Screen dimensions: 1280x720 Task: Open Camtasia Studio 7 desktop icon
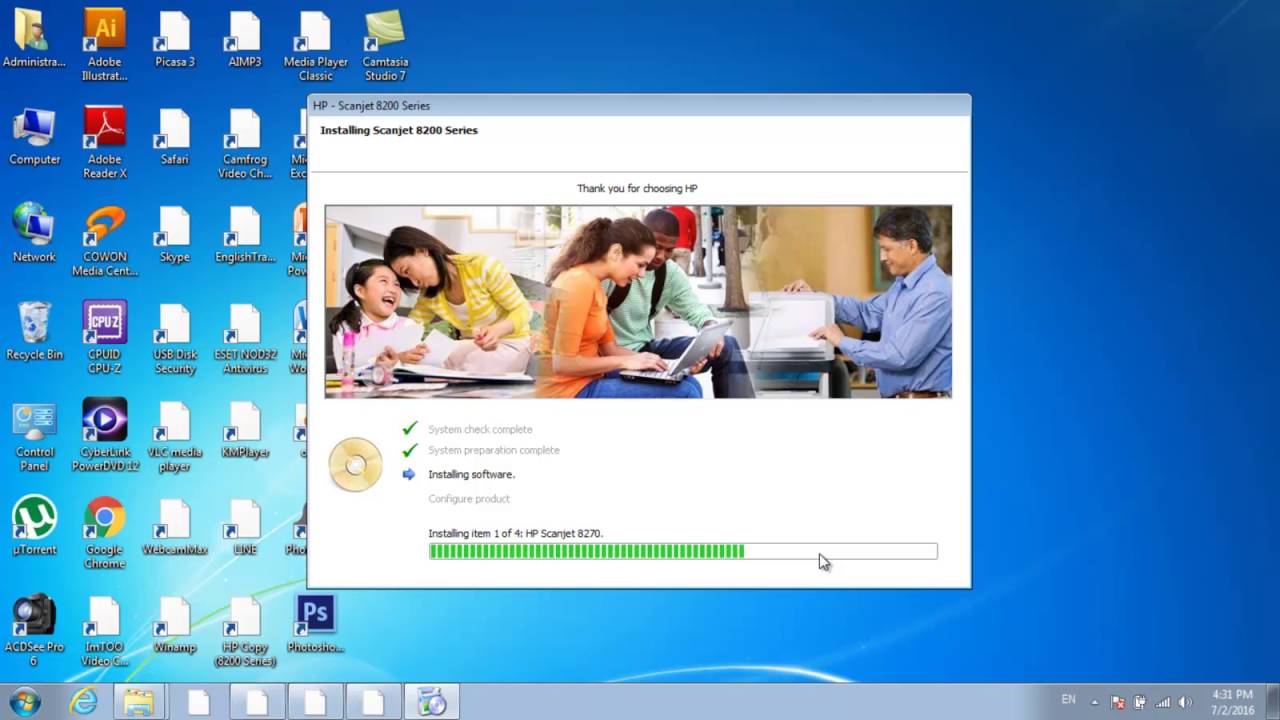click(385, 45)
